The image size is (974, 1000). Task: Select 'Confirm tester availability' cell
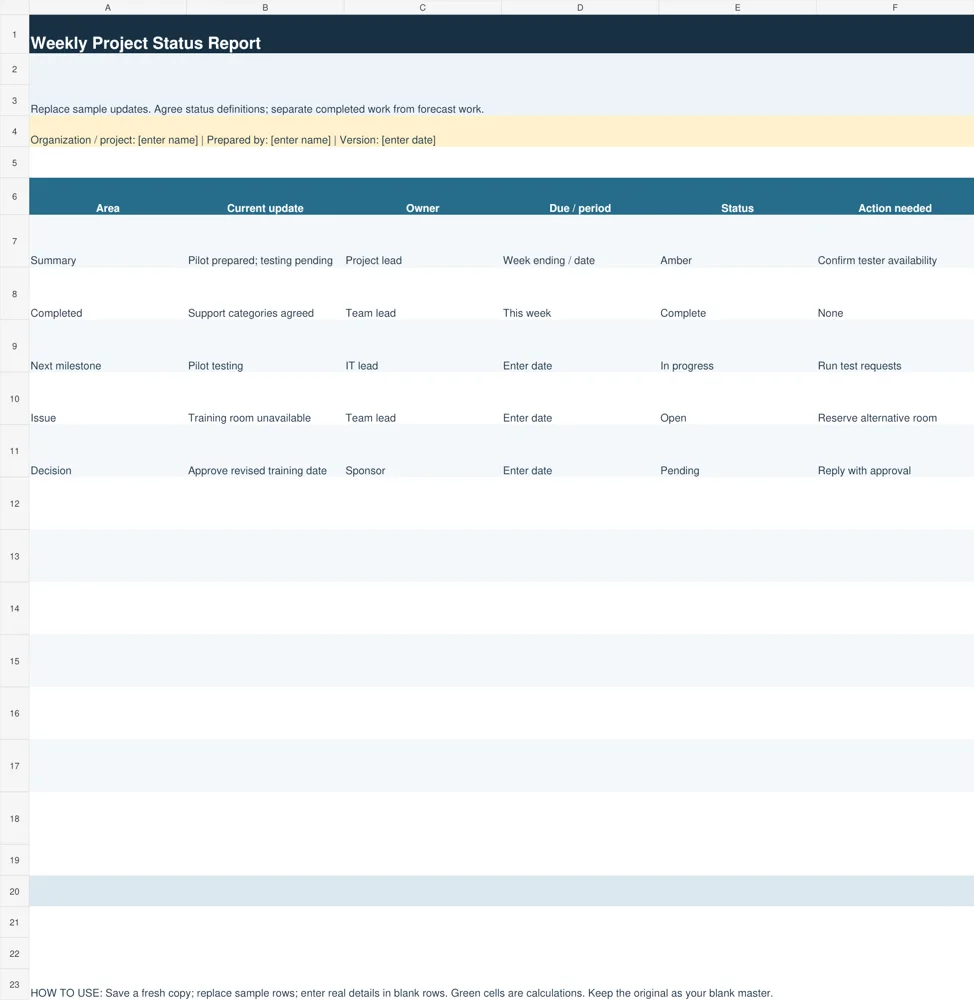pos(895,241)
